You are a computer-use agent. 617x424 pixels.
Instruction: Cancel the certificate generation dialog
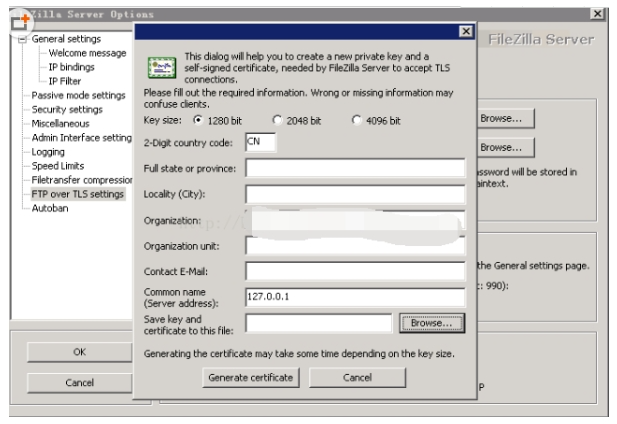pos(357,377)
